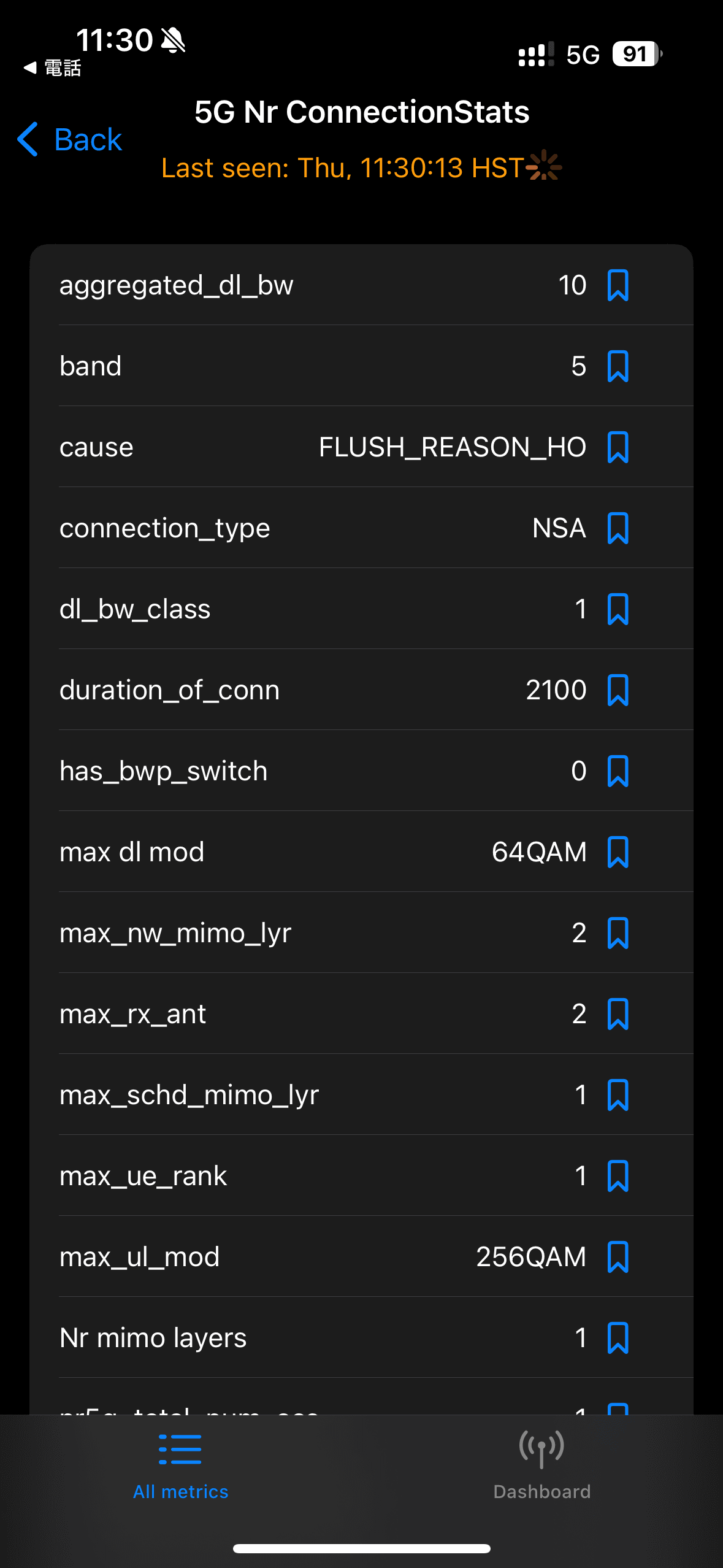The width and height of the screenshot is (723, 1568).
Task: Tap the Last seen timestamp text
Action: point(343,167)
